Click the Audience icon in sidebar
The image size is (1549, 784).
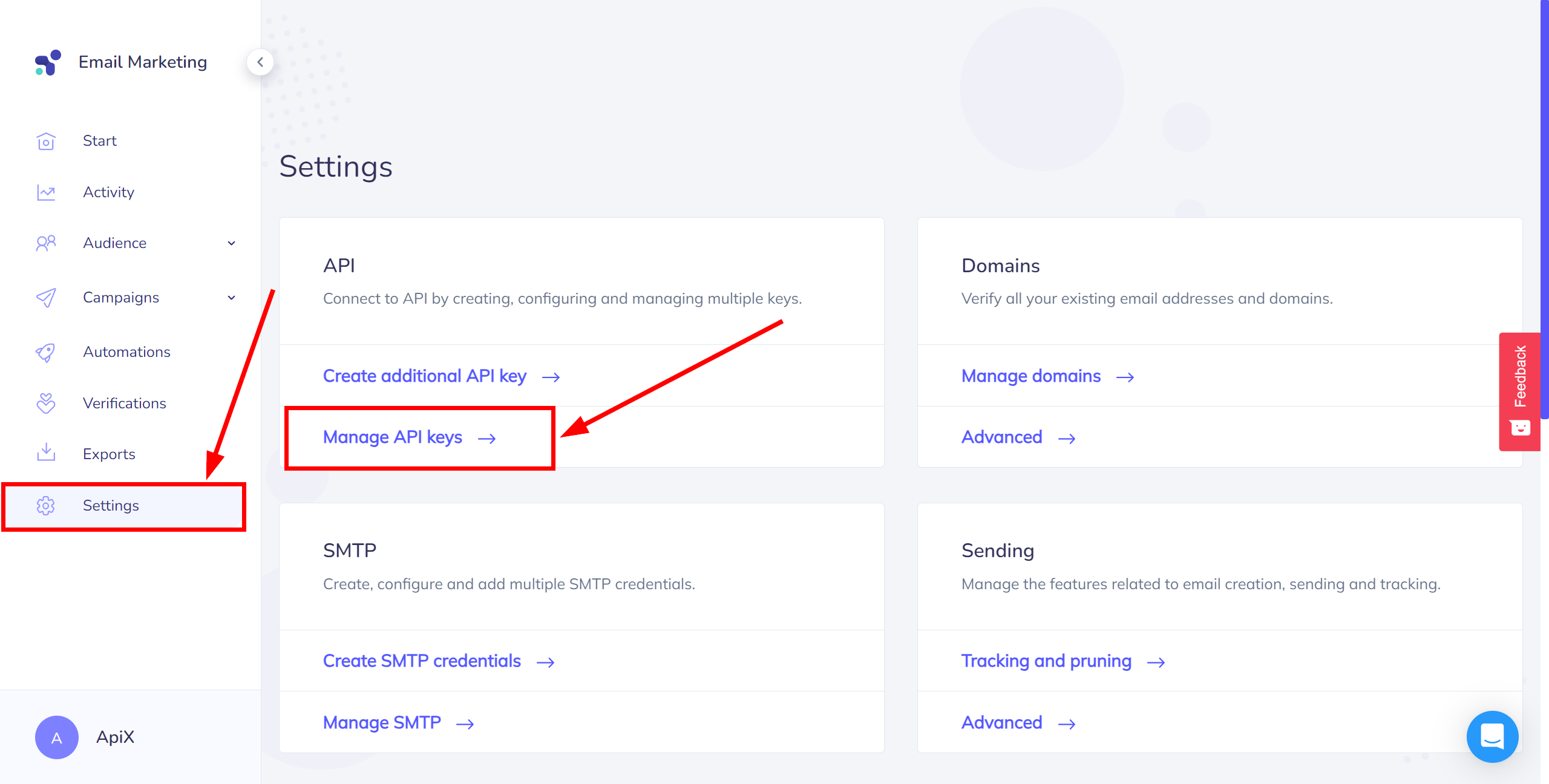46,243
